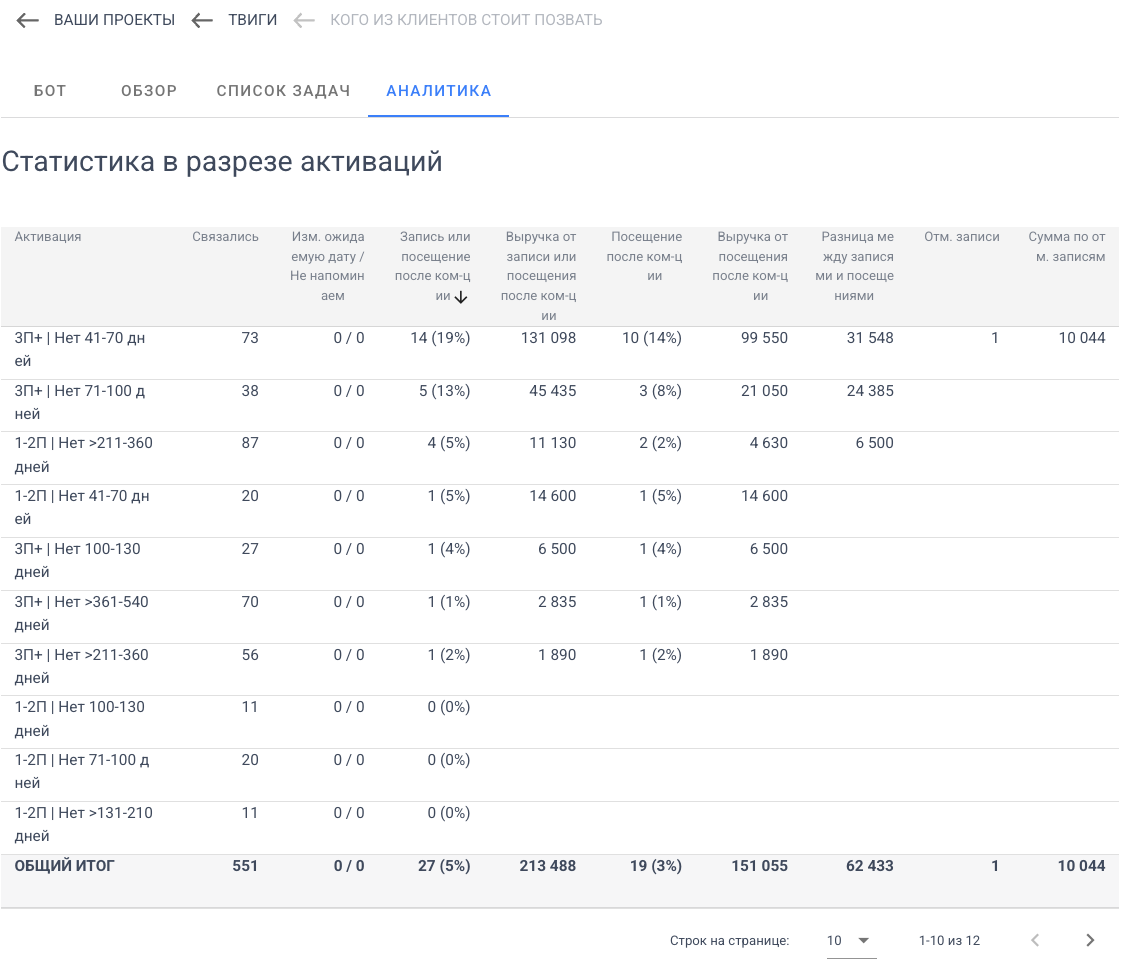Click row 3П+ | Нет 41-70 дней
The height and width of the screenshot is (971, 1137).
pos(560,353)
